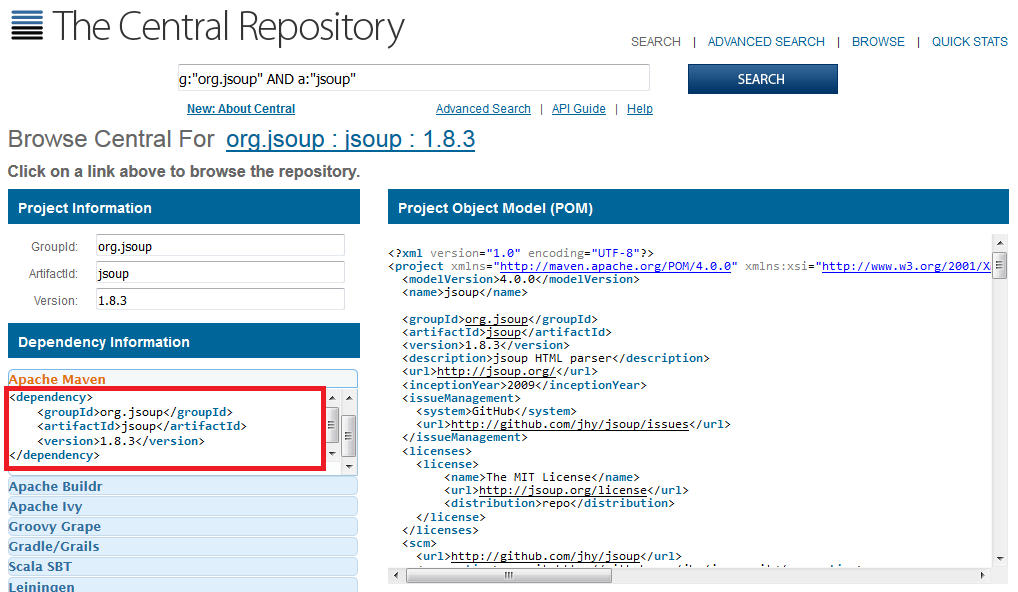
Task: Click inside the GroupId text field
Action: [x=219, y=245]
